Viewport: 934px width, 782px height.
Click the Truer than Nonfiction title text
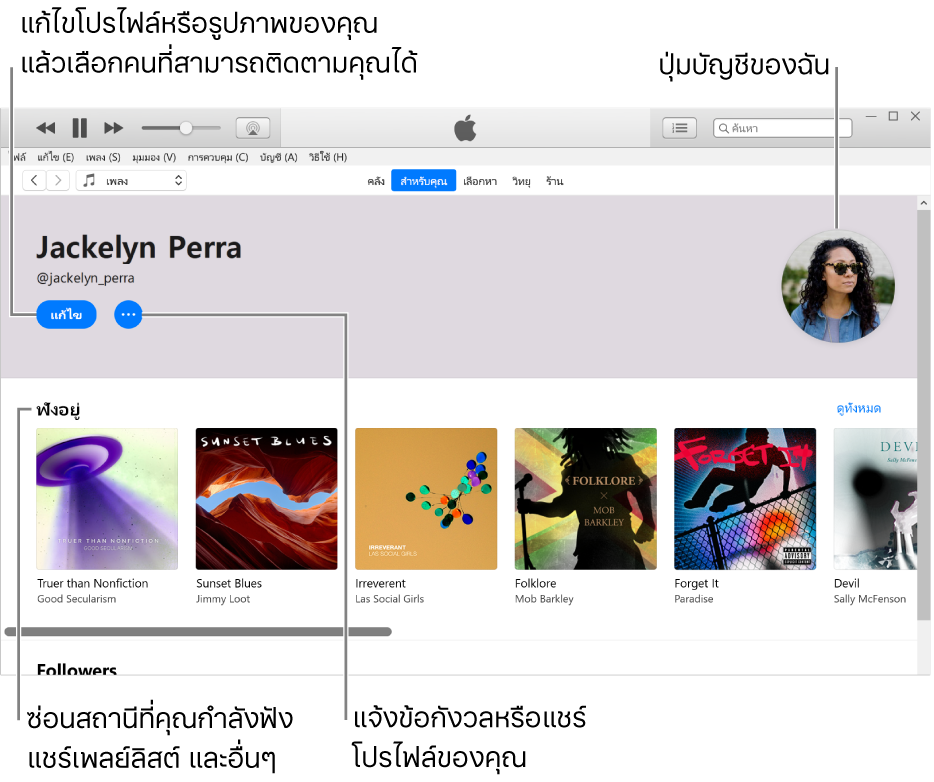point(93,584)
